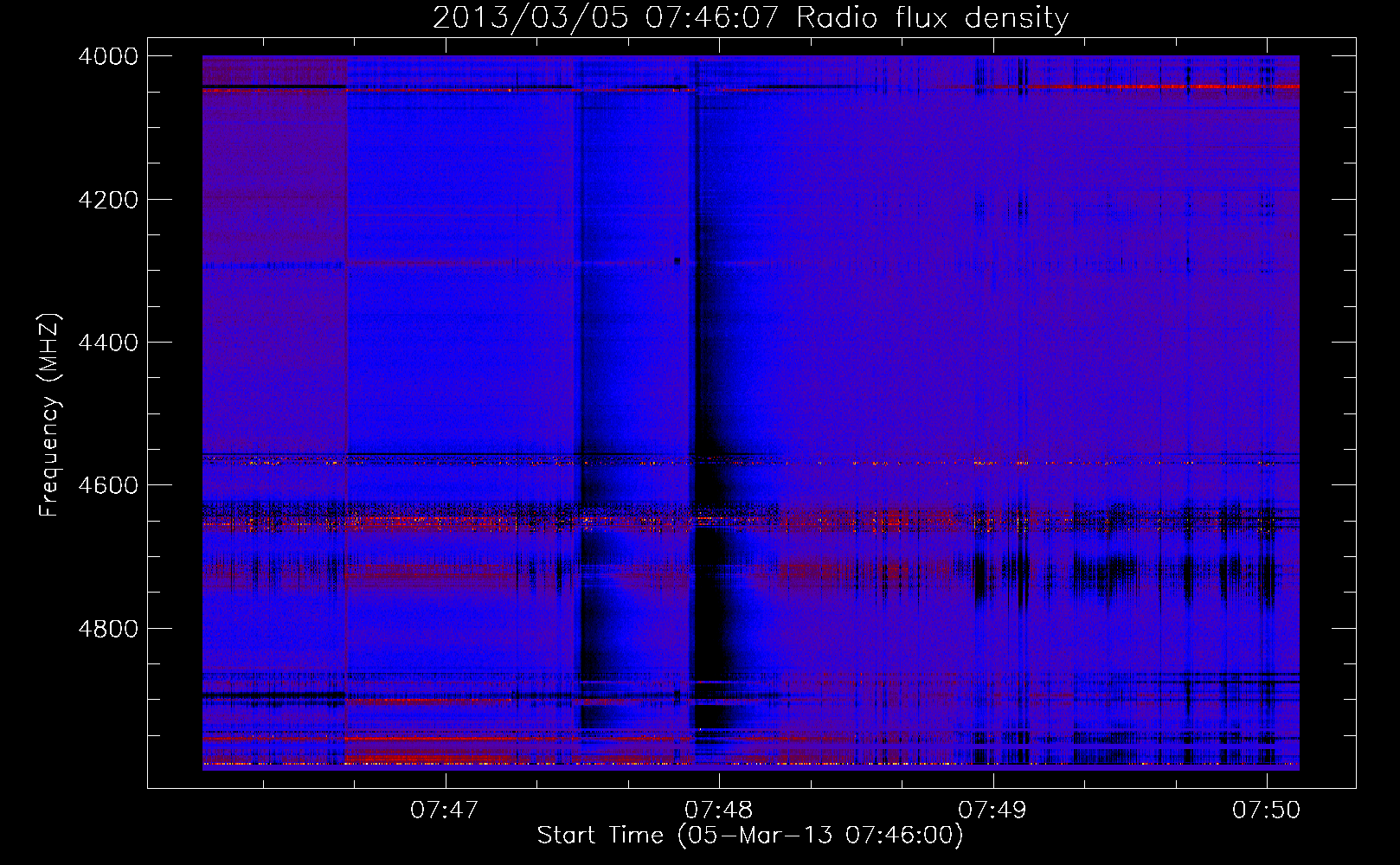
Task: Click the '07:49' time axis label
Action: click(x=992, y=811)
